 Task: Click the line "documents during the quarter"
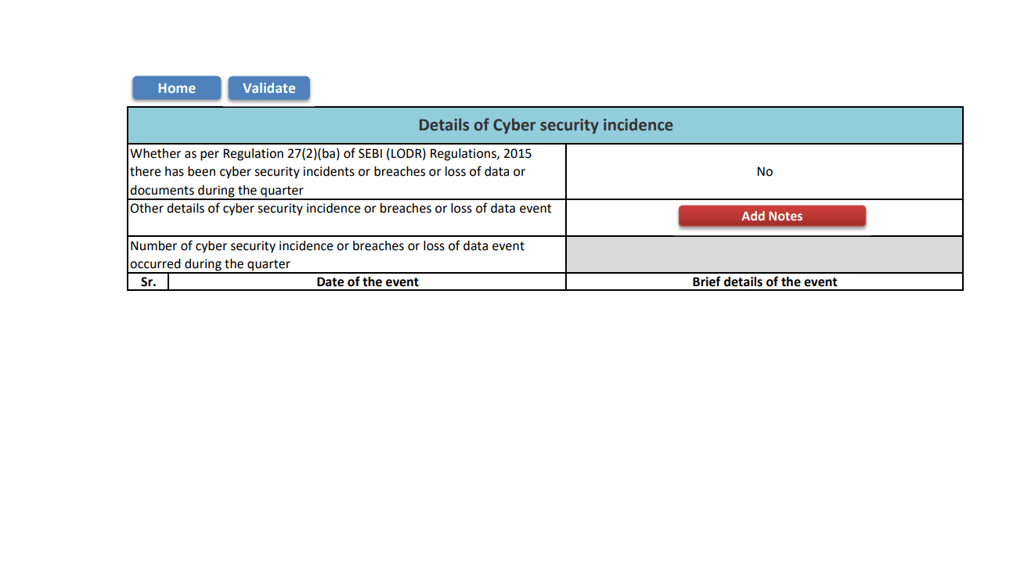point(217,190)
